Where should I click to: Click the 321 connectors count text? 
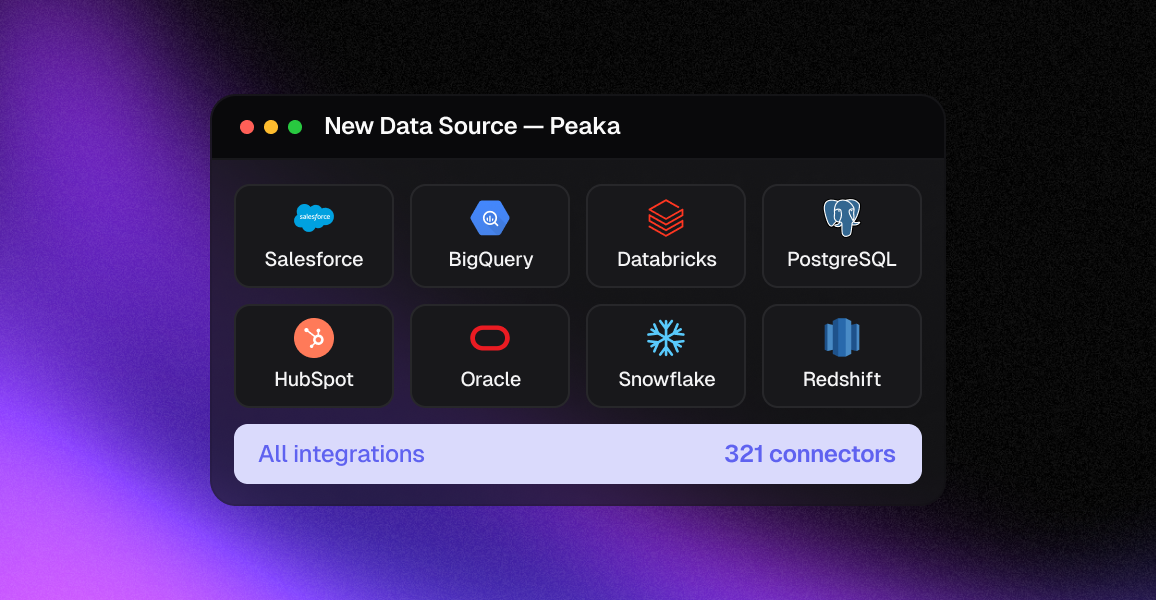tap(809, 454)
